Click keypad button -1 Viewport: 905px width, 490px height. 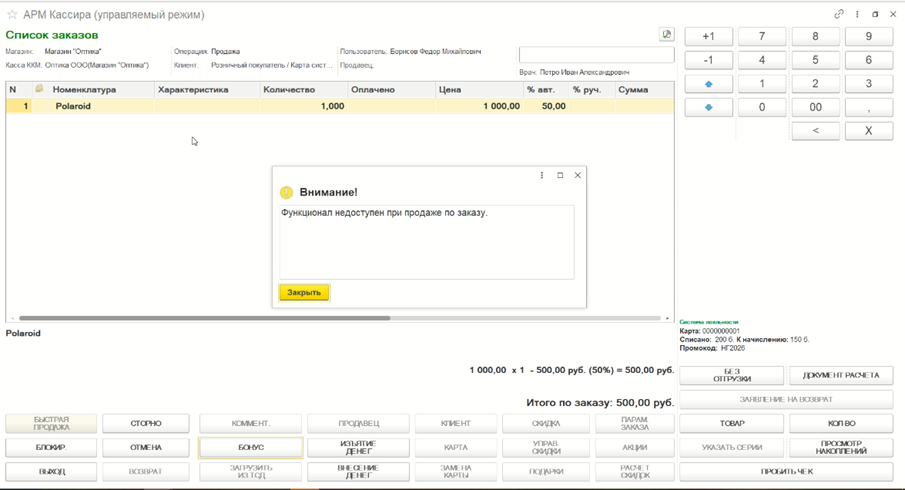click(709, 60)
